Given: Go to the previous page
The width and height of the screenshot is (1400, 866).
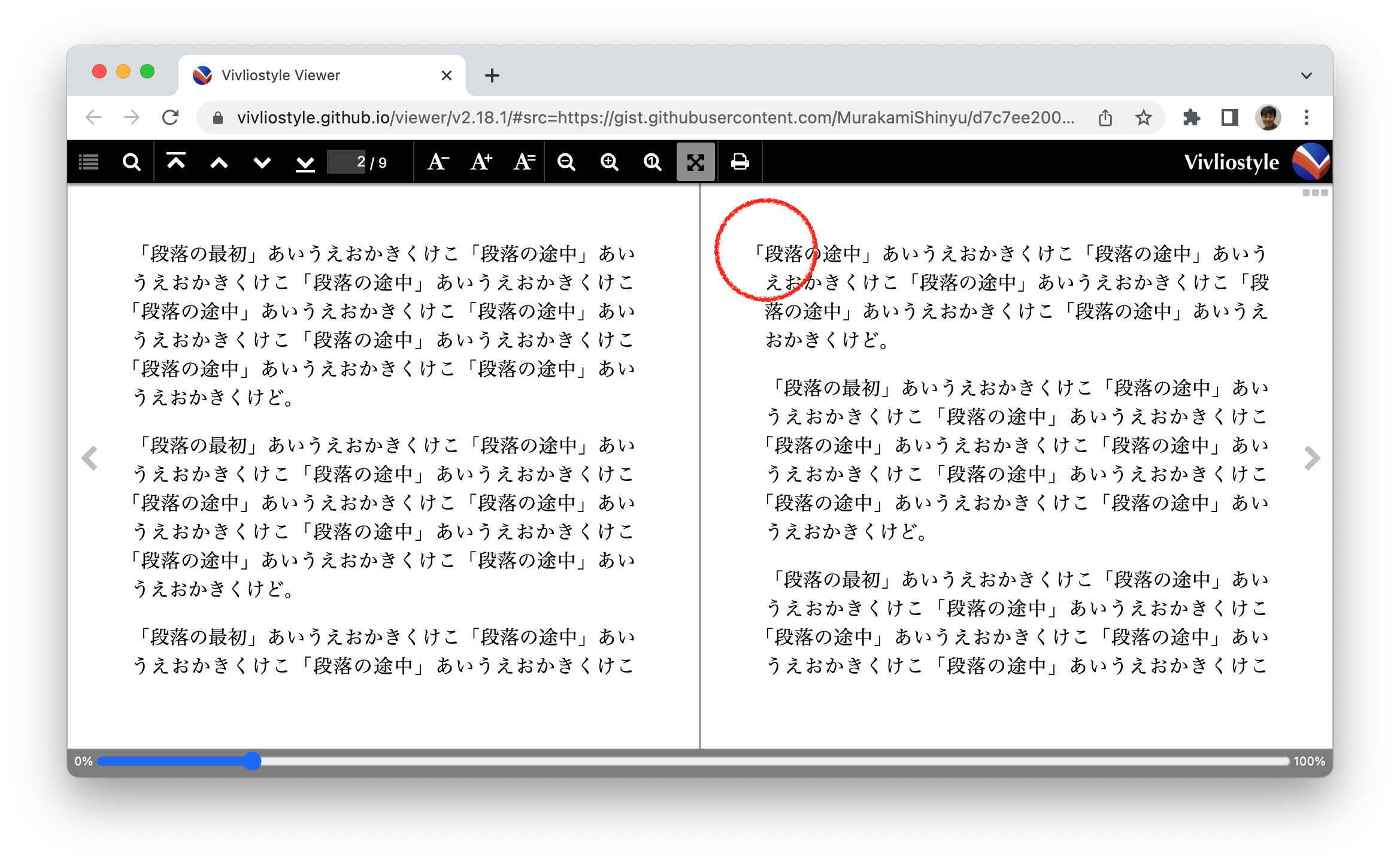Looking at the screenshot, I should tap(219, 162).
